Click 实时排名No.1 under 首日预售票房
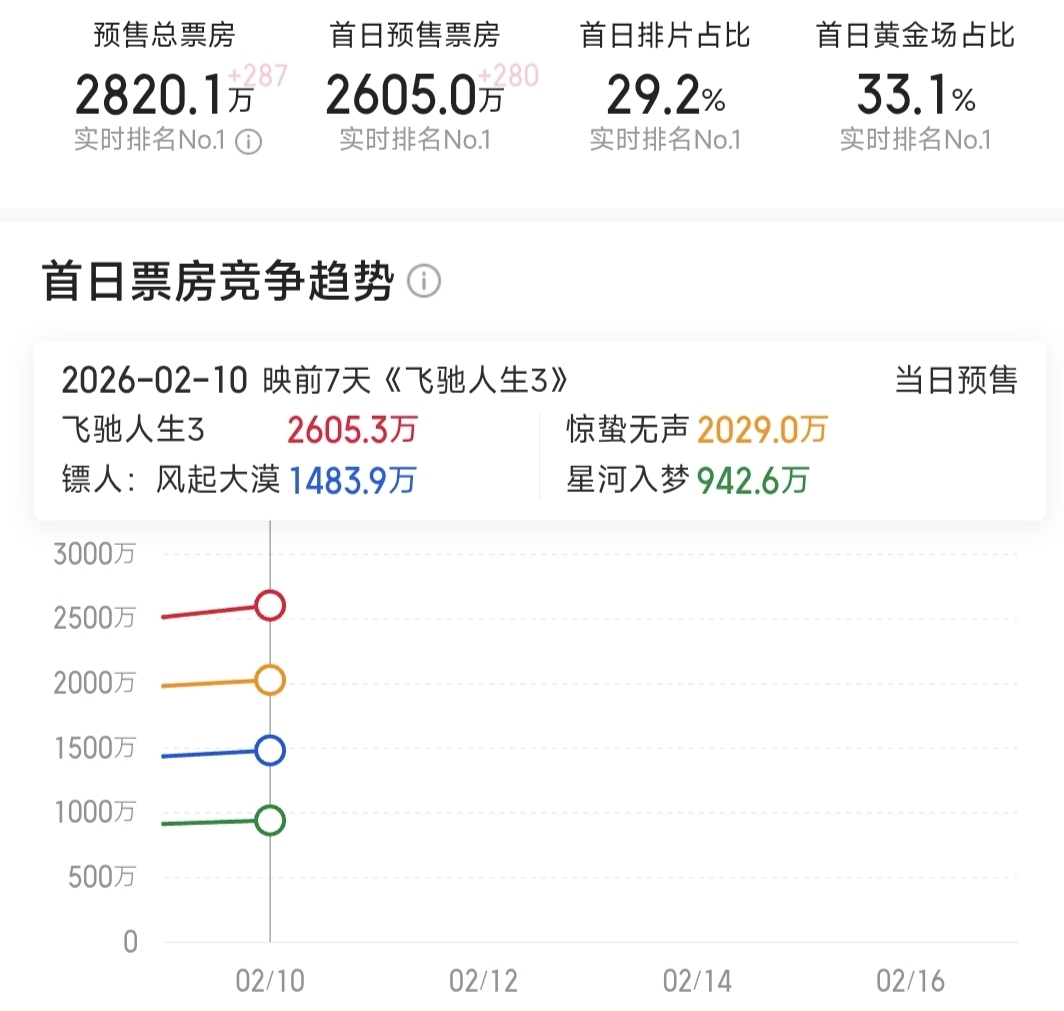Image resolution: width=1064 pixels, height=1011 pixels. point(415,140)
